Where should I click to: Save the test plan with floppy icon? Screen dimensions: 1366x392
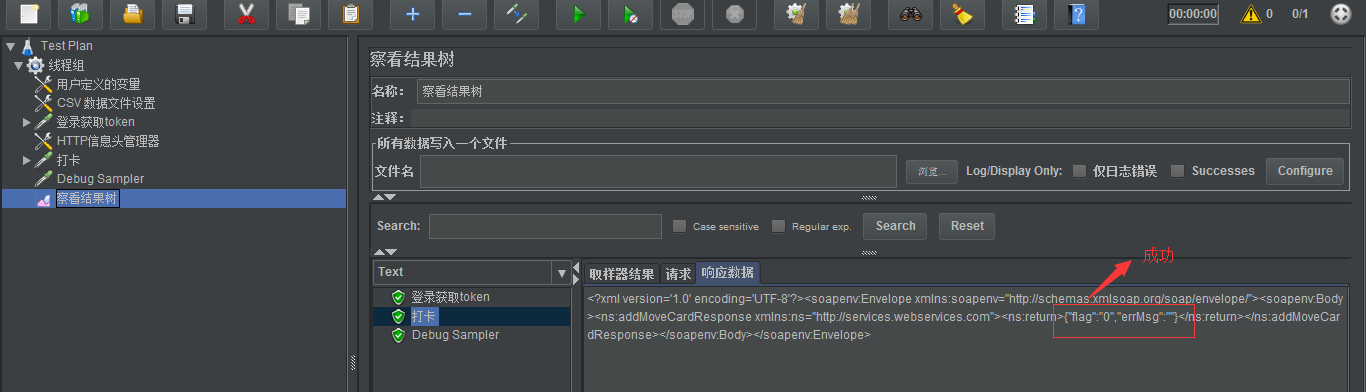(184, 14)
